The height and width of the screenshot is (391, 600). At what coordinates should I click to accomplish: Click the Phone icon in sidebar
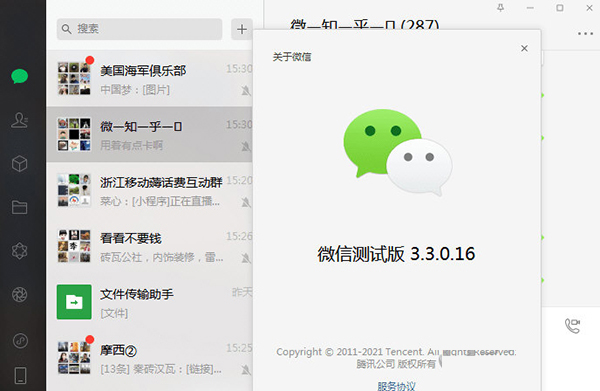pyautogui.click(x=20, y=375)
